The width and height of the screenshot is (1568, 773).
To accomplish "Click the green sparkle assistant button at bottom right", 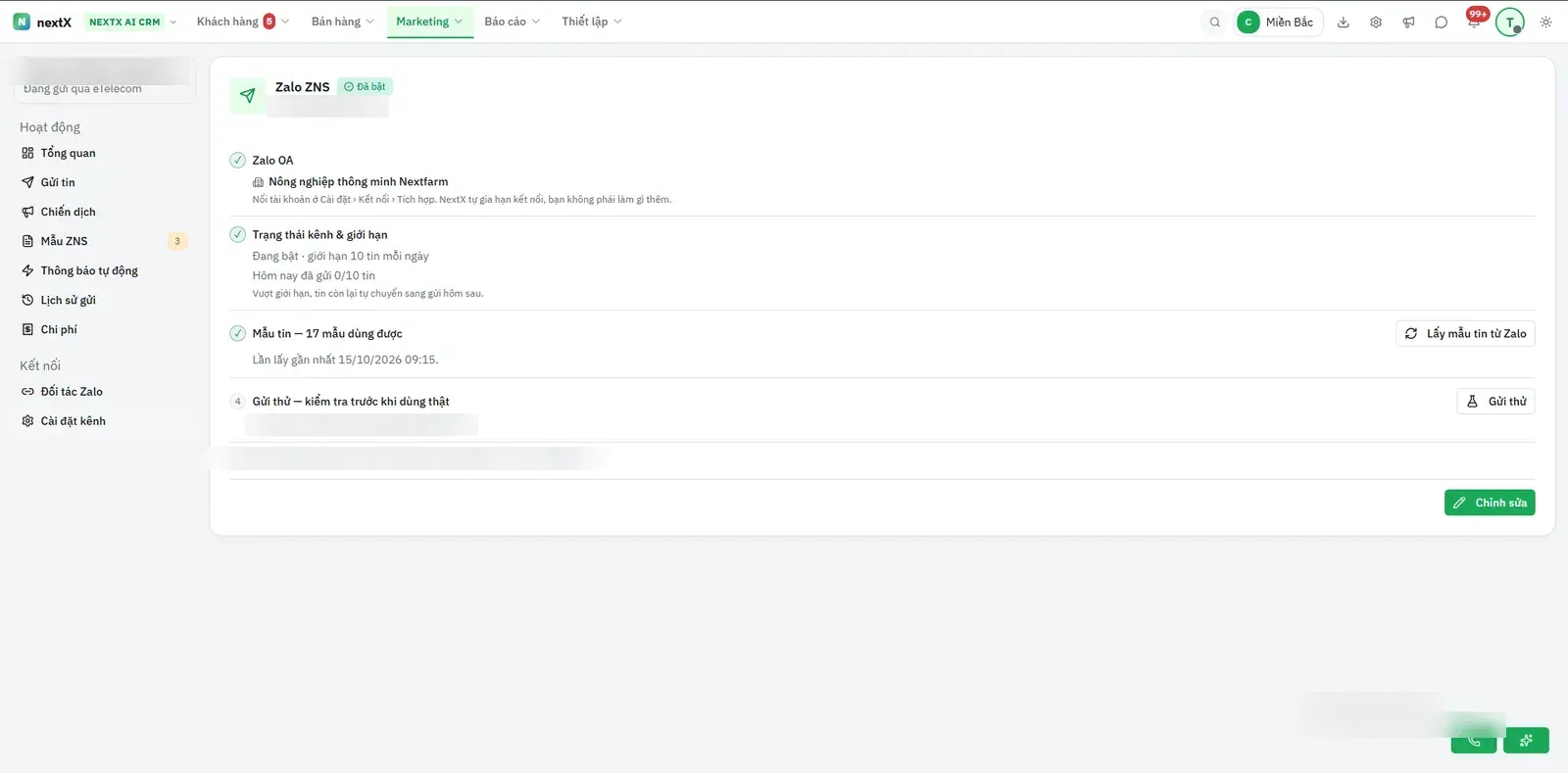I will tap(1527, 741).
